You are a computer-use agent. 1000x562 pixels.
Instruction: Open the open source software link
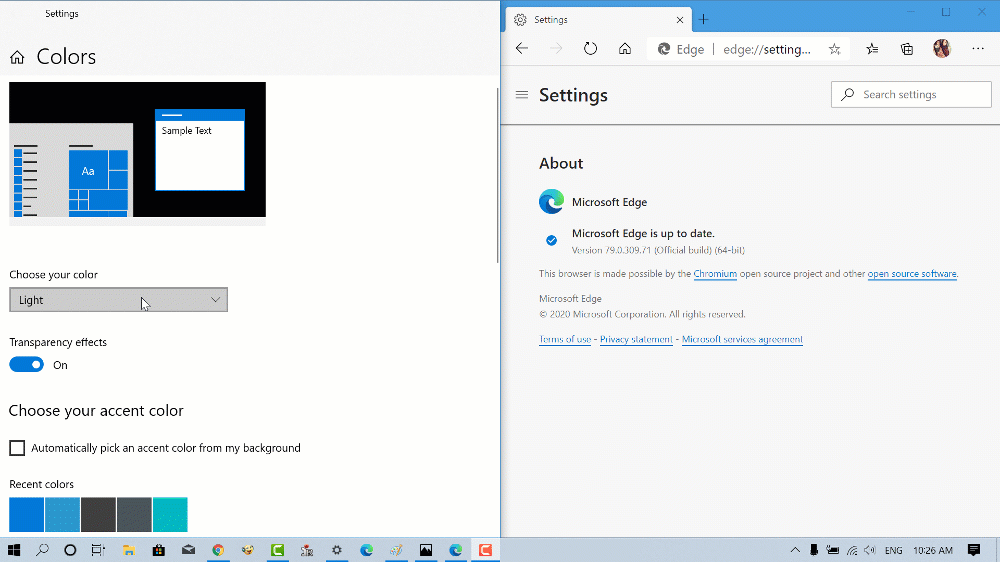[x=912, y=274]
